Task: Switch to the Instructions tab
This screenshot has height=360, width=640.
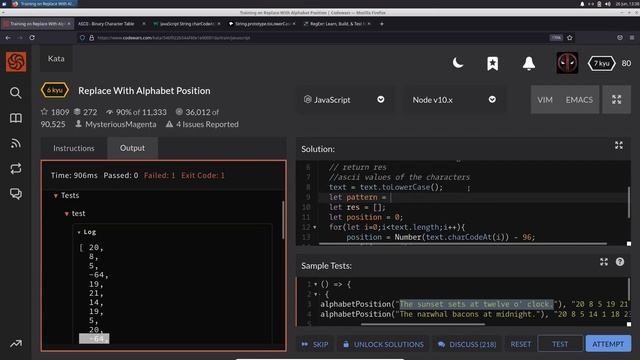Action: coord(73,148)
